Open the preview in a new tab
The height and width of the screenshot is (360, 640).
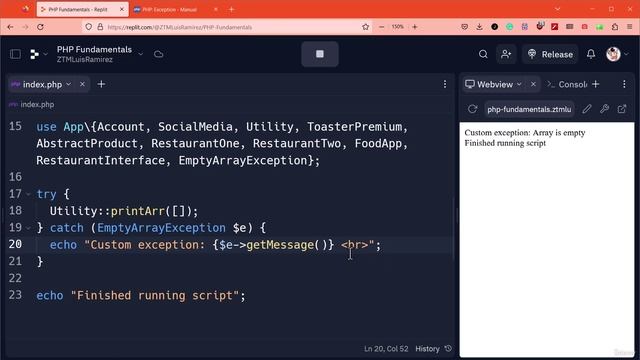point(622,109)
